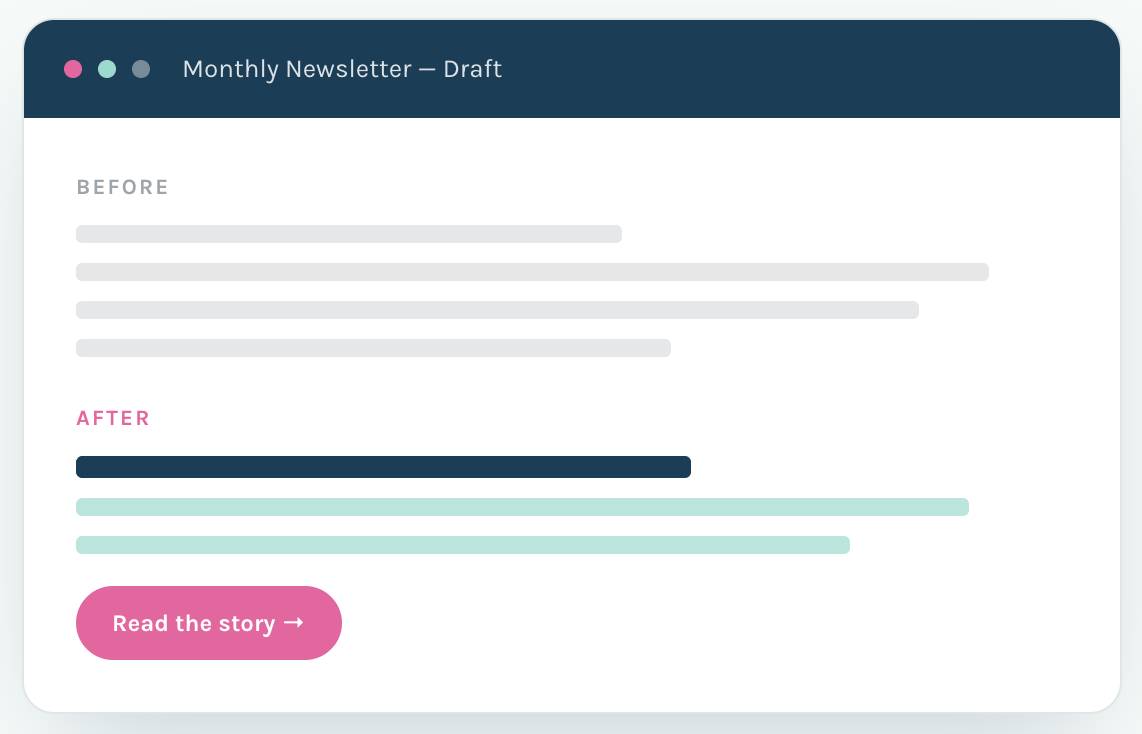Image resolution: width=1142 pixels, height=734 pixels.
Task: Select the Monthly Newsletter — Draft title
Action: click(x=342, y=69)
